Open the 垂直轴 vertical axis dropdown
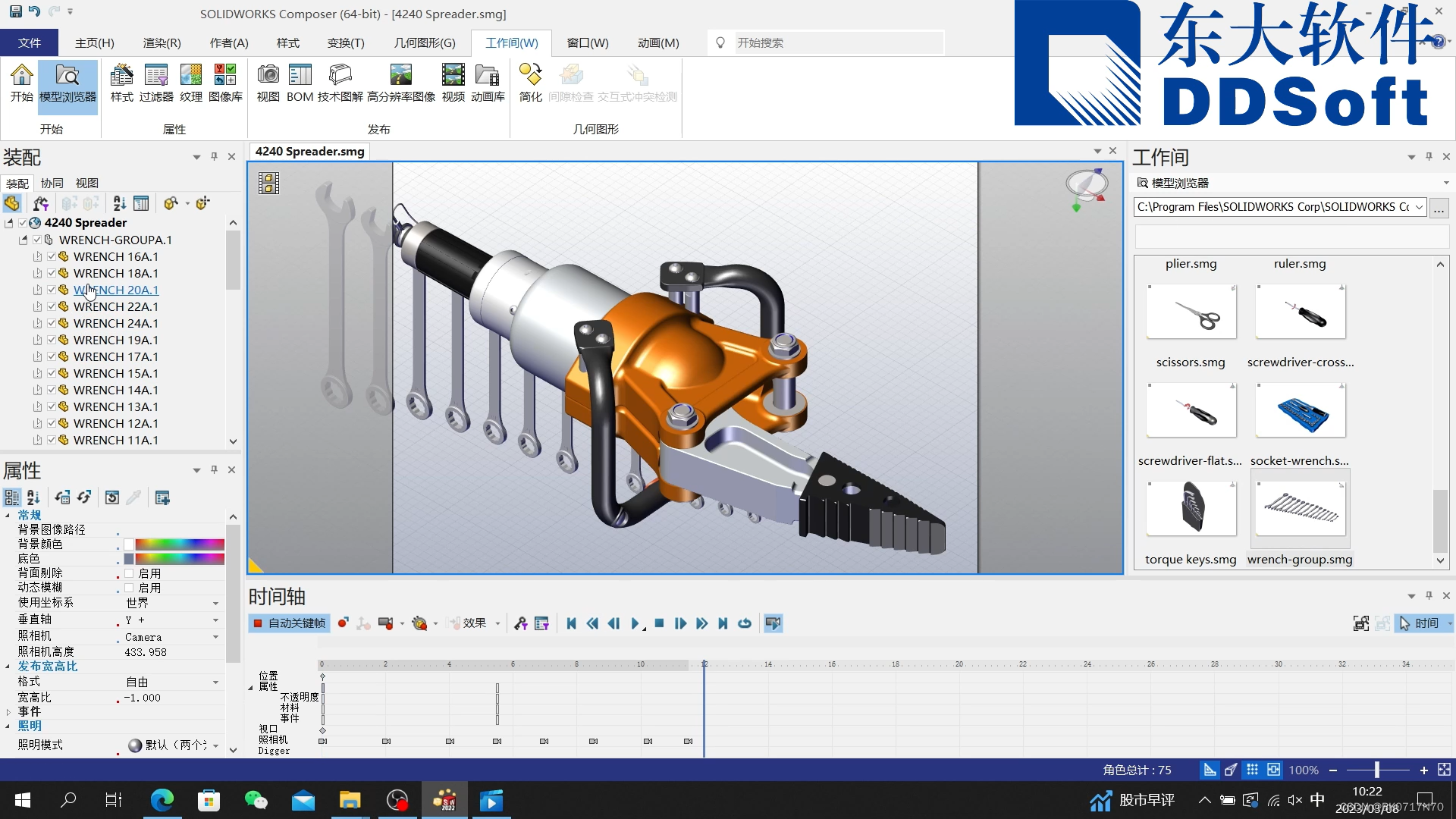The width and height of the screenshot is (1456, 819). click(215, 620)
